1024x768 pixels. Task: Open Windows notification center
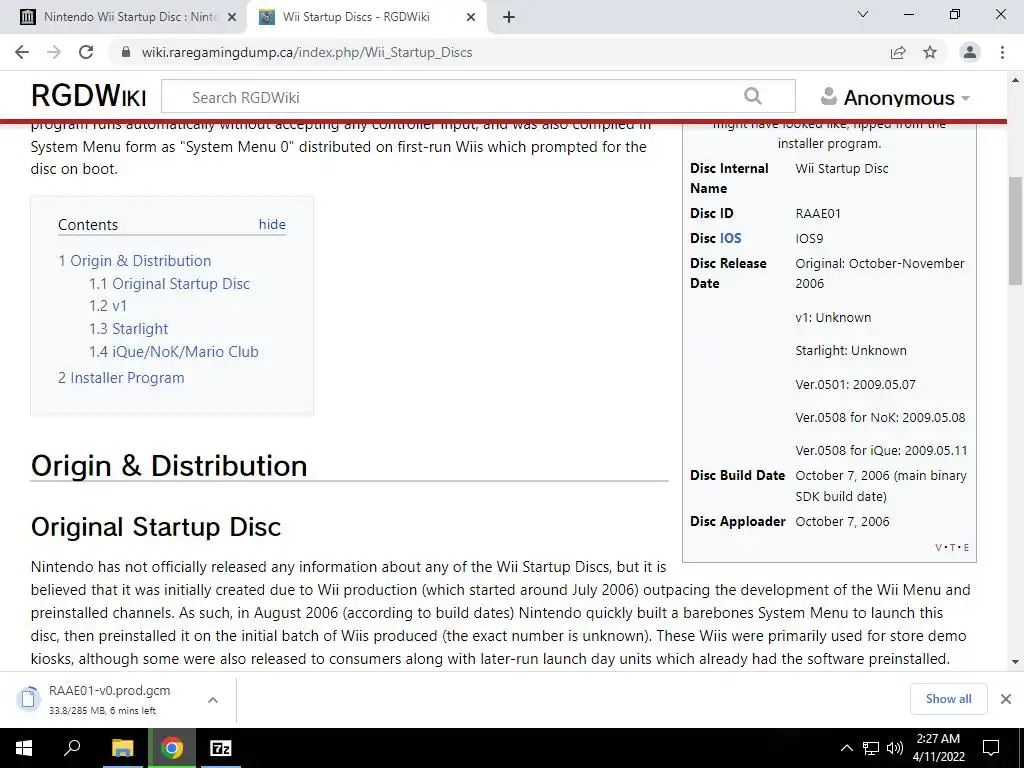(x=991, y=748)
